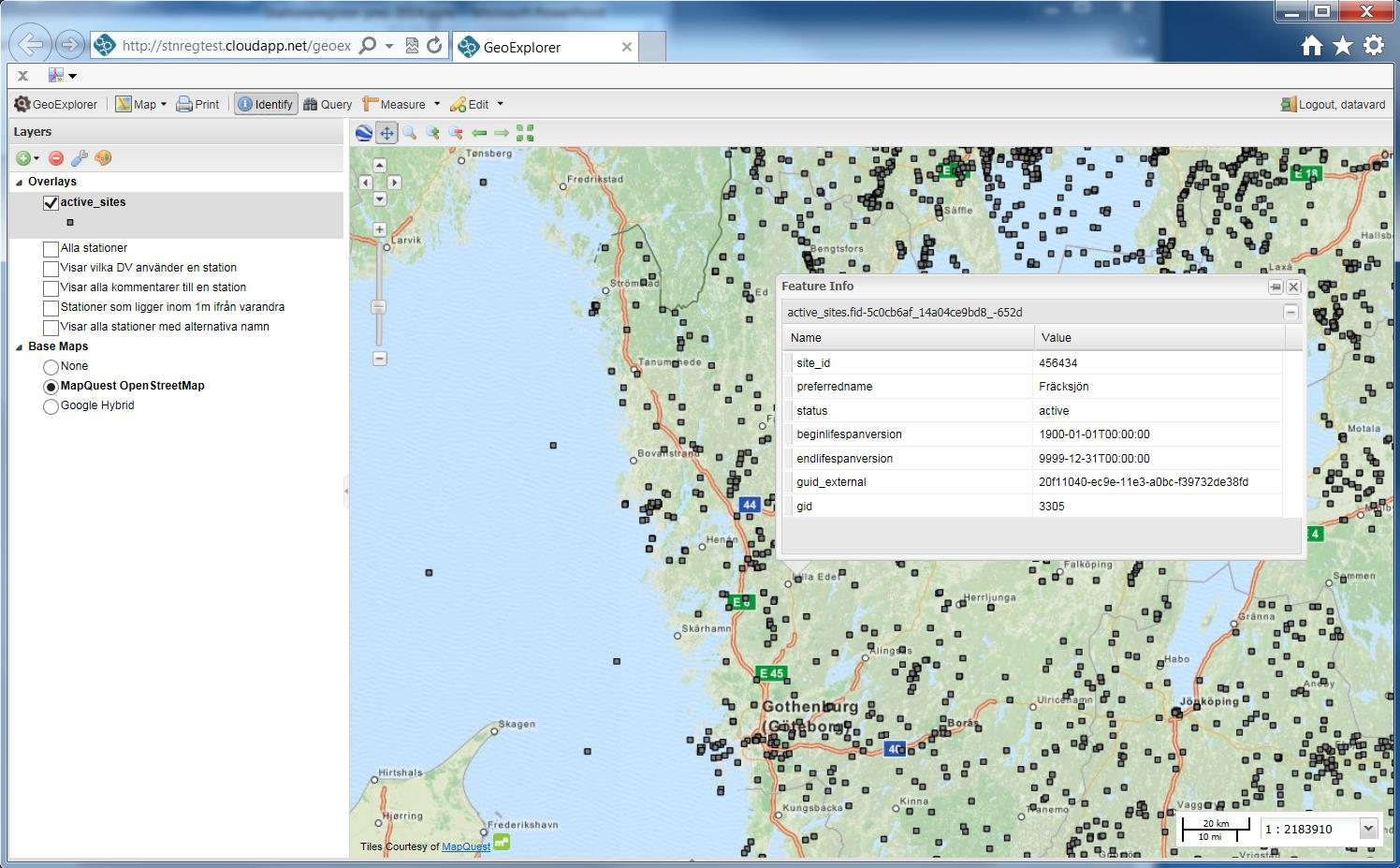Viewport: 1400px width, 868px height.
Task: Collapse the Layers panel splitter handle
Action: 346,490
